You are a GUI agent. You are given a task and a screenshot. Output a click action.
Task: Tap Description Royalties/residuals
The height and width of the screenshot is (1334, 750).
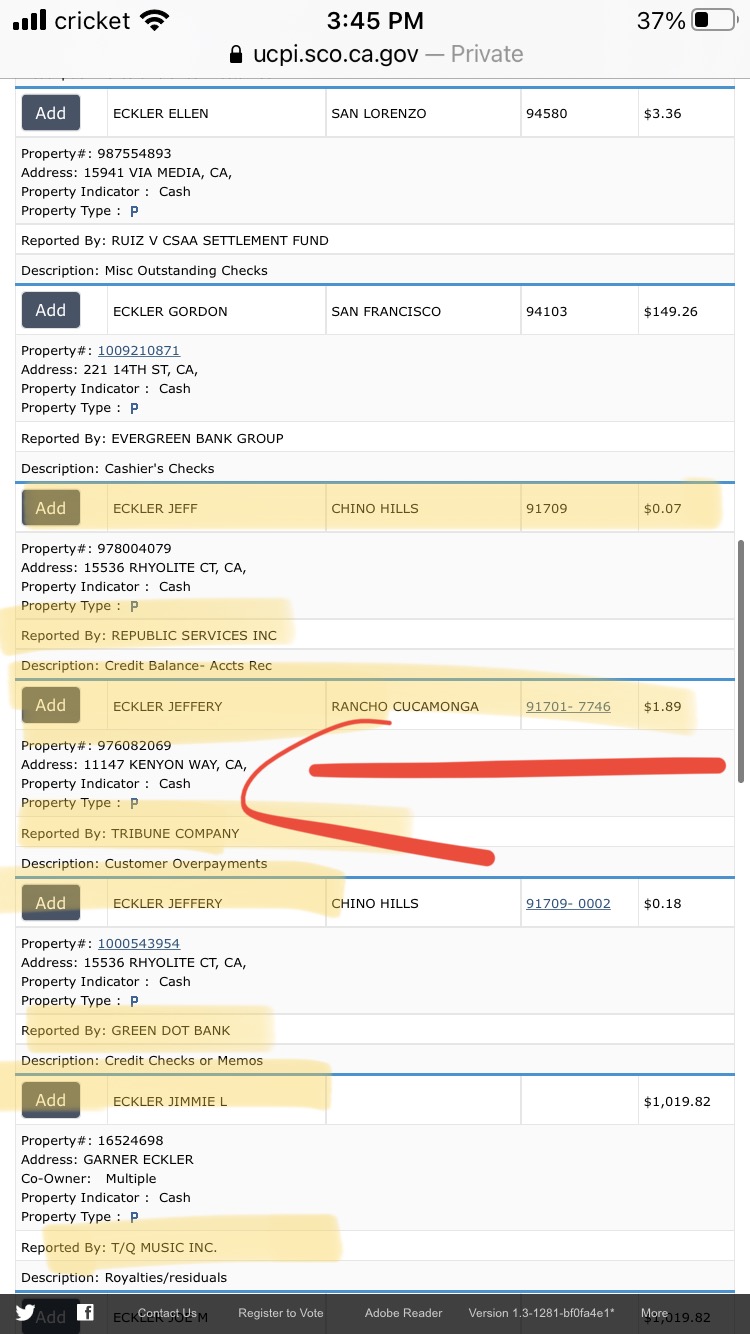coord(124,1278)
